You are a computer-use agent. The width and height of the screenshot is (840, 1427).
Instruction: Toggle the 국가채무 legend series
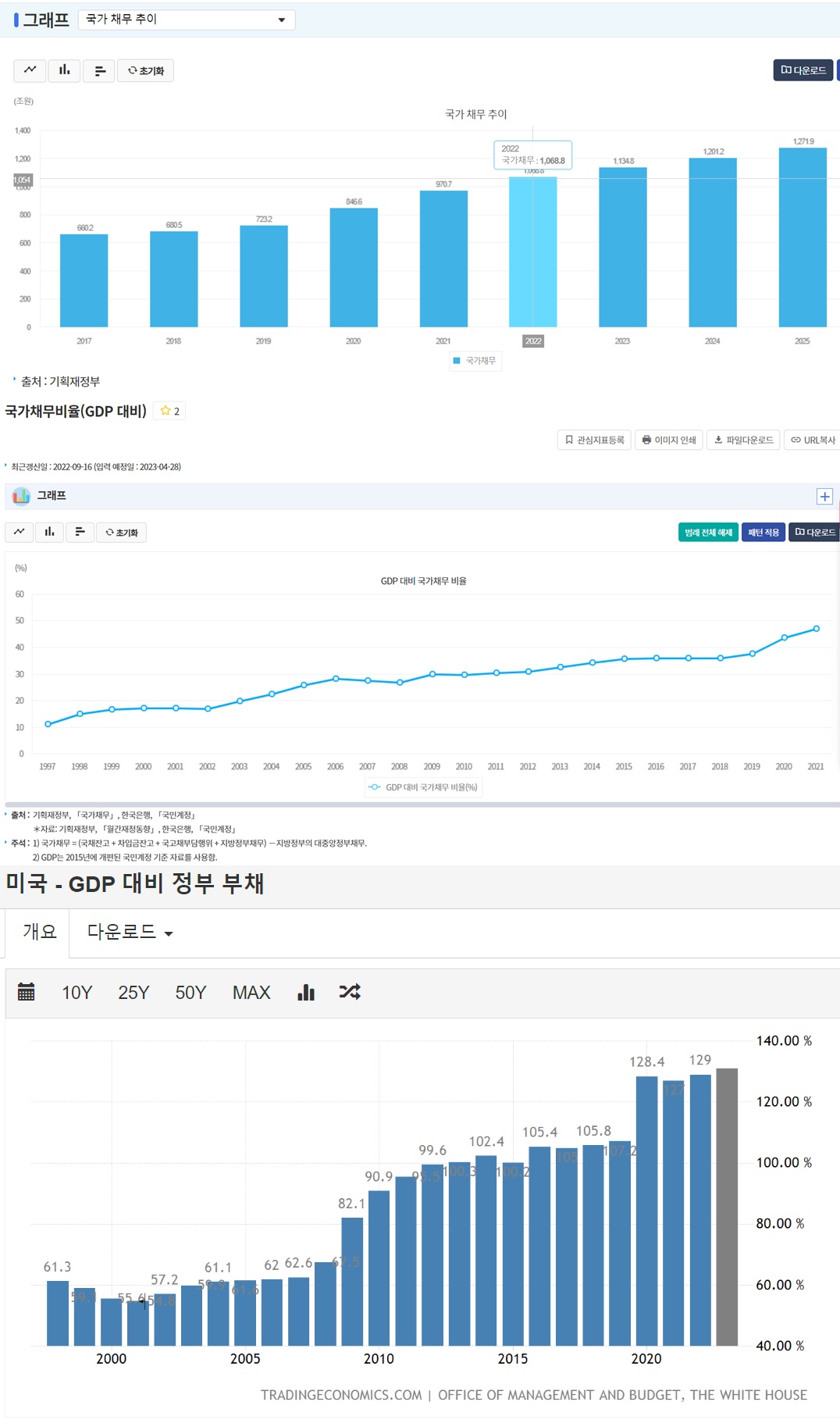tap(475, 361)
